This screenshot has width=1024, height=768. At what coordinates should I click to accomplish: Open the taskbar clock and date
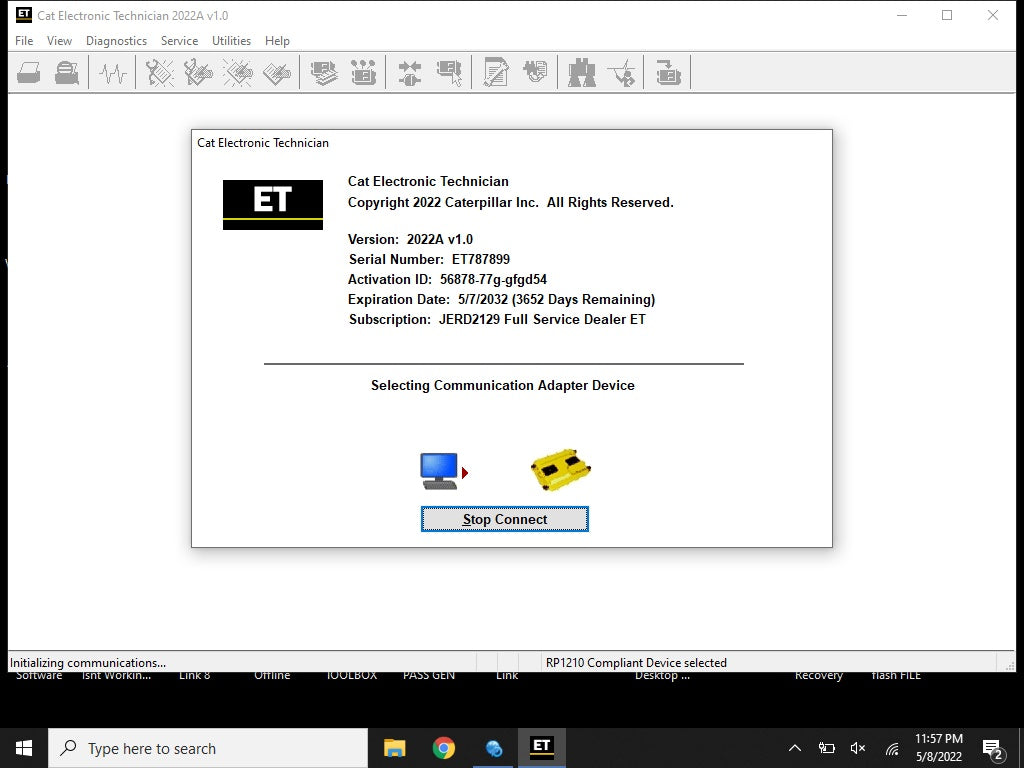(x=938, y=748)
